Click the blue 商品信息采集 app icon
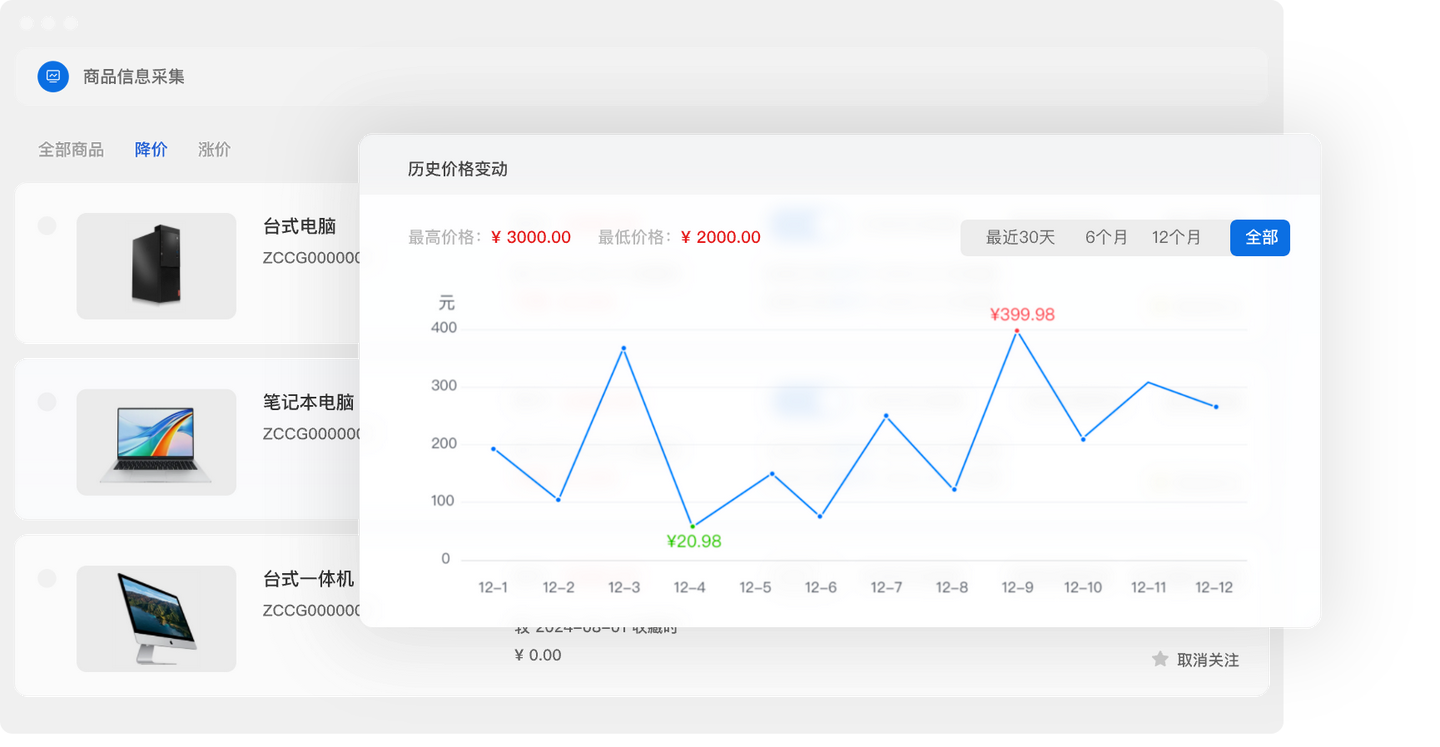The width and height of the screenshot is (1440, 747). [x=53, y=76]
